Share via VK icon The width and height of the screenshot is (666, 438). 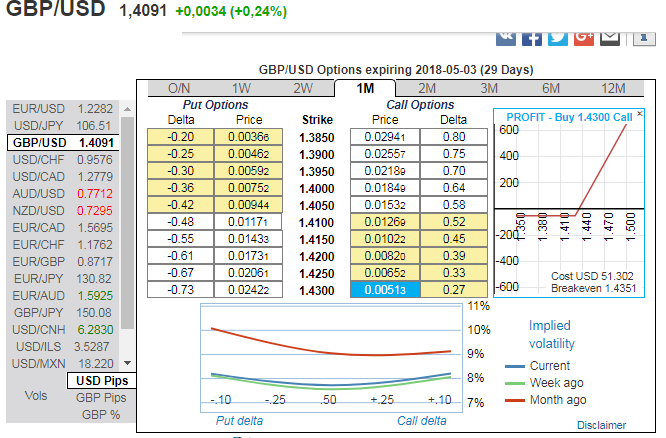click(x=506, y=39)
